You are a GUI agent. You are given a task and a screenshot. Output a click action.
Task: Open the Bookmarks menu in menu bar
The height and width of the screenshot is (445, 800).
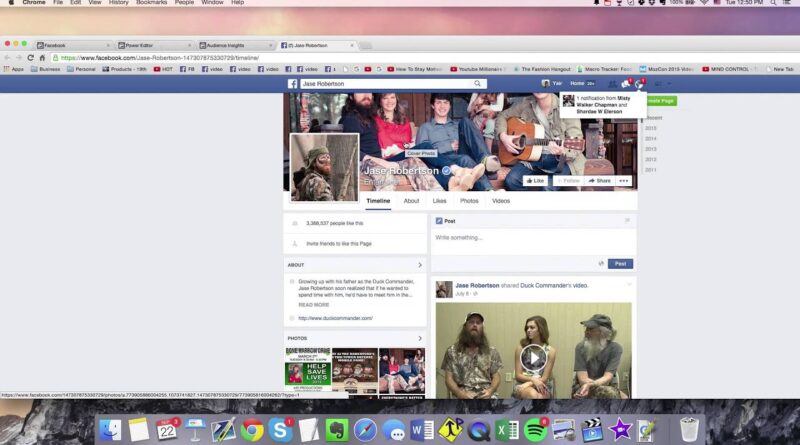click(x=151, y=3)
